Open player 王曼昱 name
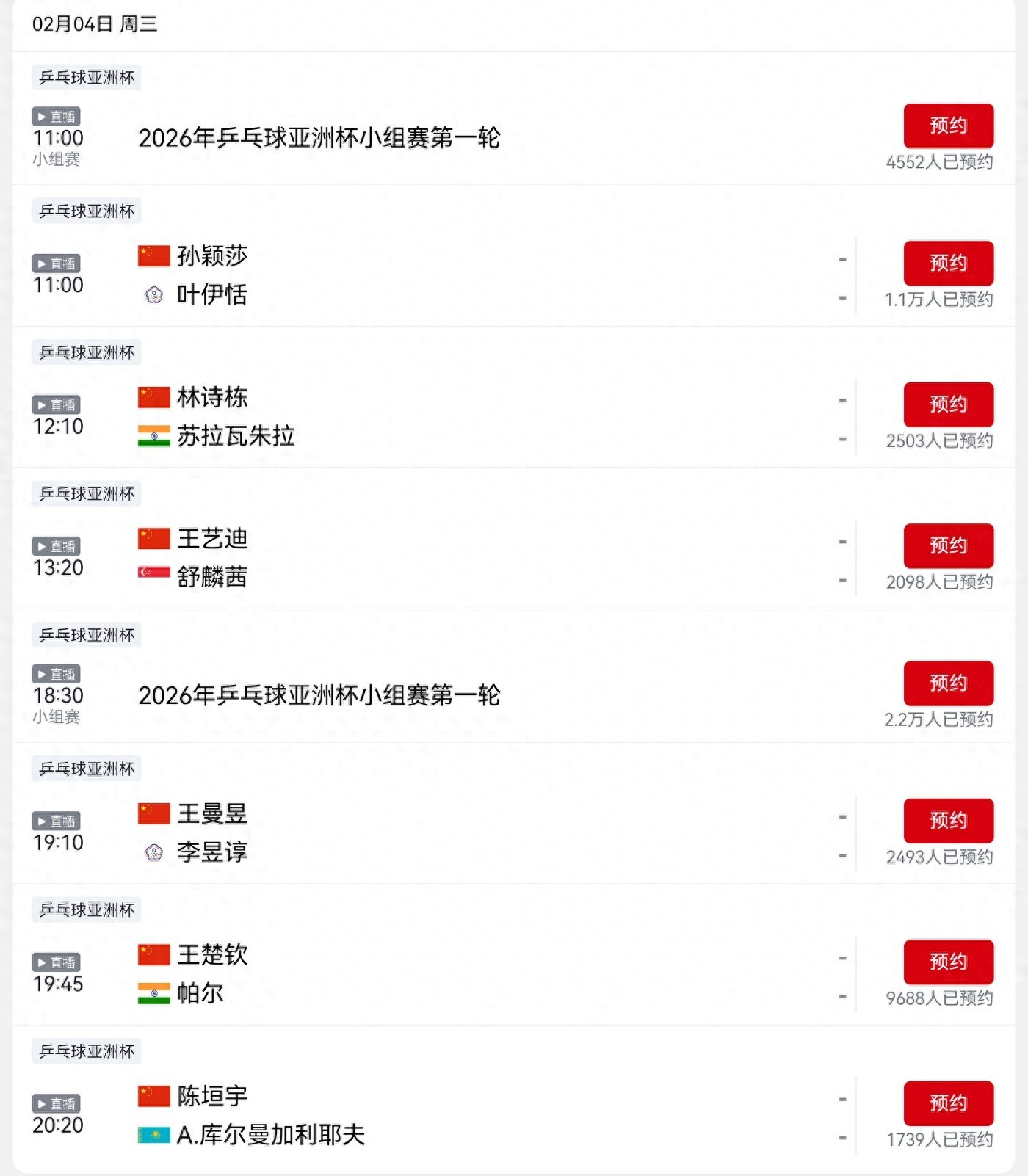Screen dimensions: 1028x1176 tap(212, 813)
